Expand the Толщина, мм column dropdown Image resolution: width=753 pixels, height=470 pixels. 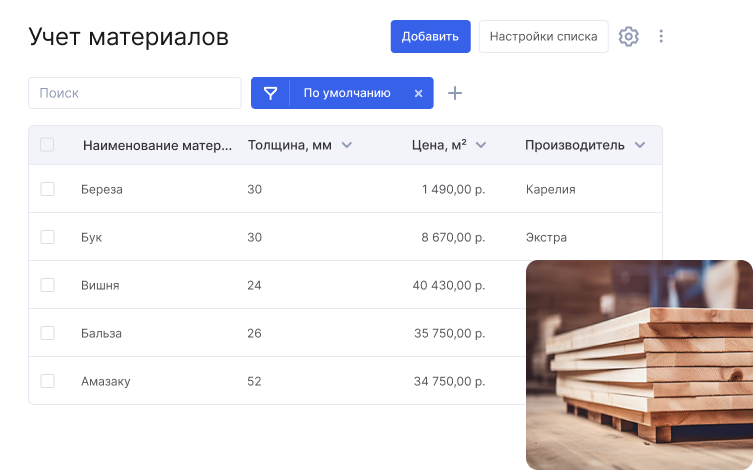click(x=347, y=145)
